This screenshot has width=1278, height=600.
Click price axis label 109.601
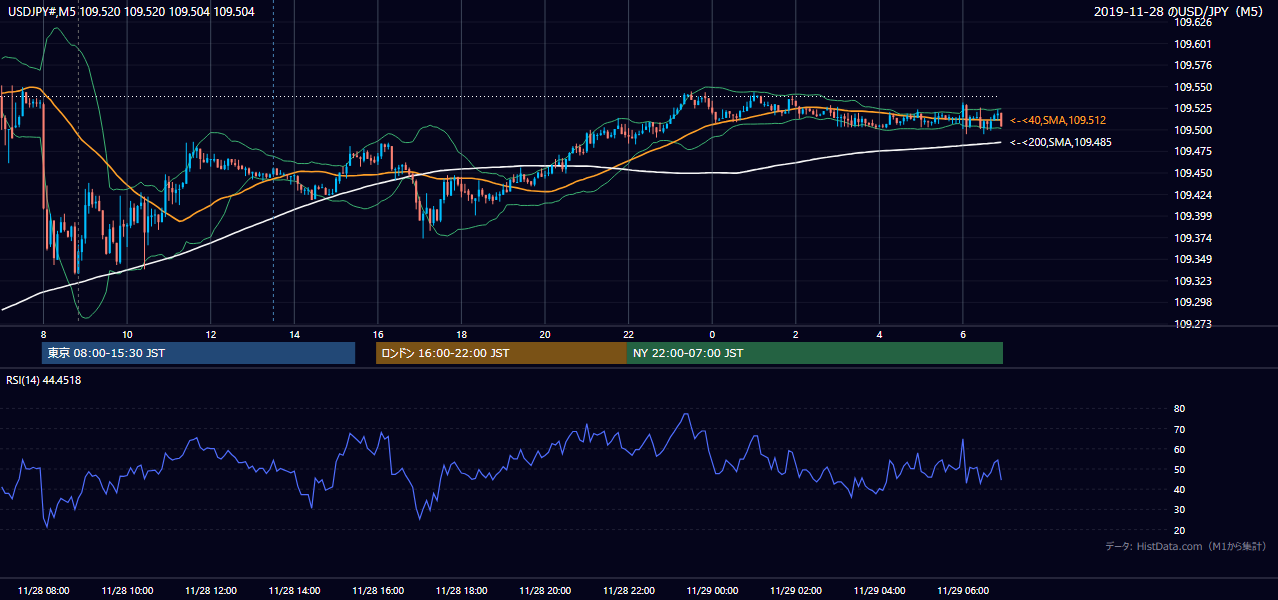click(x=1193, y=44)
